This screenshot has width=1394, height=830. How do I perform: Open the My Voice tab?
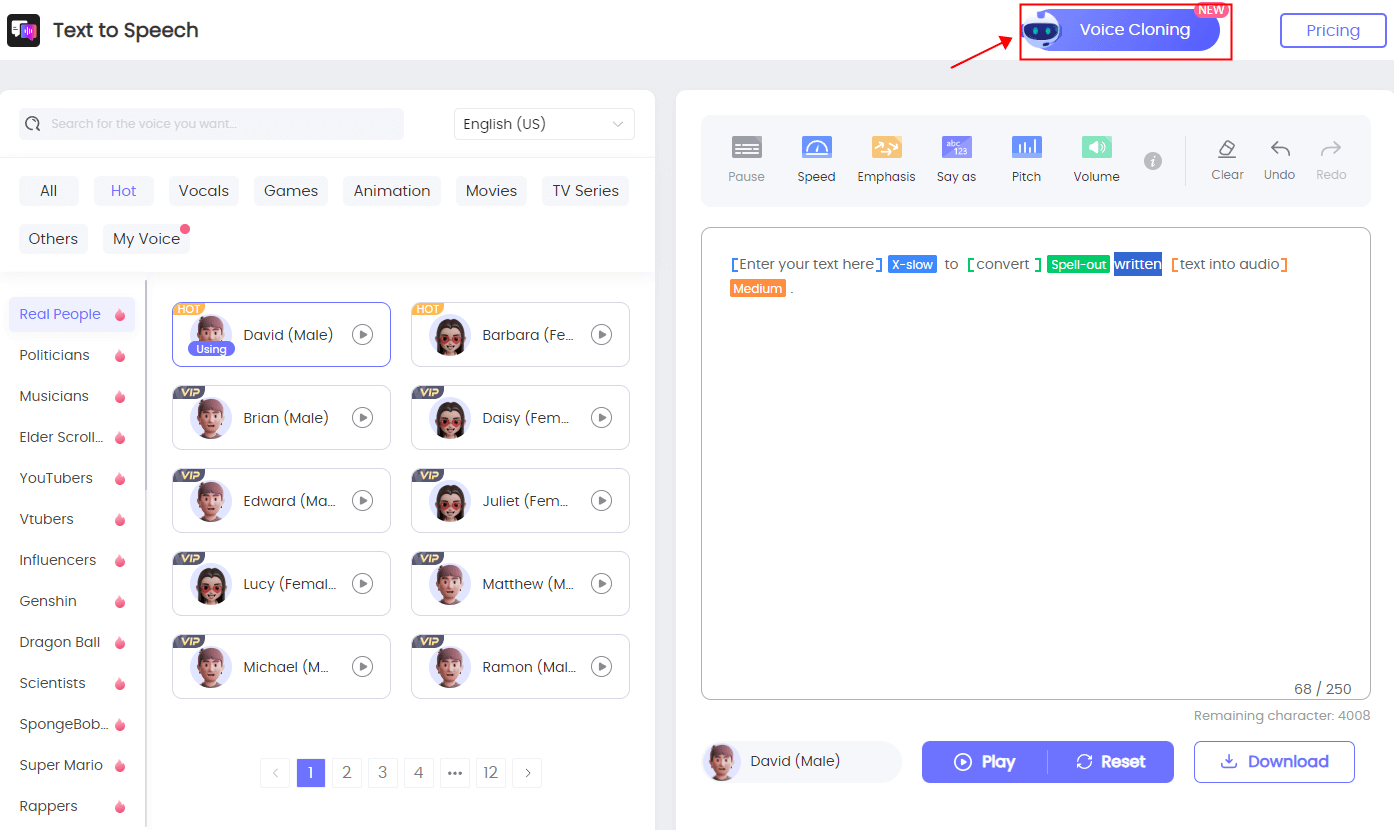[146, 238]
